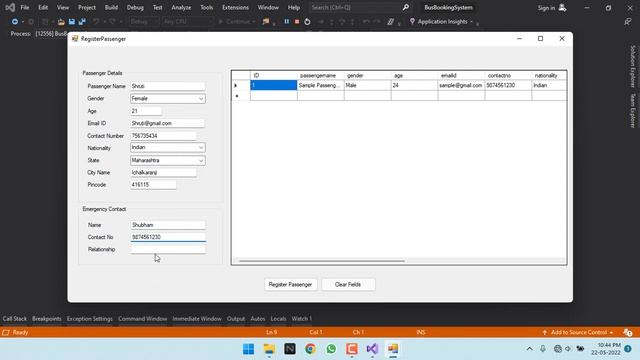This screenshot has height=360, width=640.
Task: Open WhatsApp from the taskbar
Action: (331, 349)
